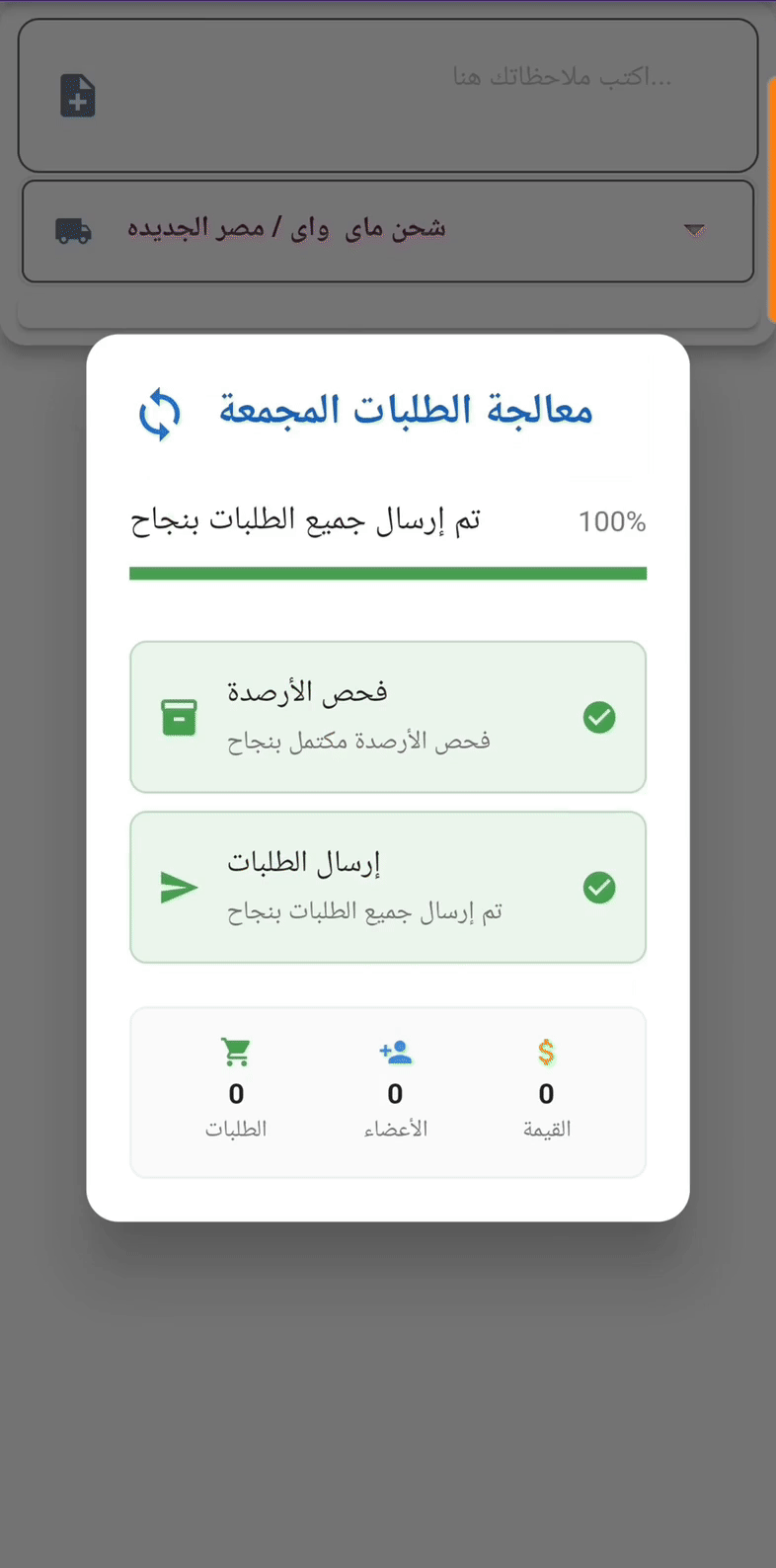
Task: Click the green shopping cart icon
Action: pyautogui.click(x=236, y=1053)
